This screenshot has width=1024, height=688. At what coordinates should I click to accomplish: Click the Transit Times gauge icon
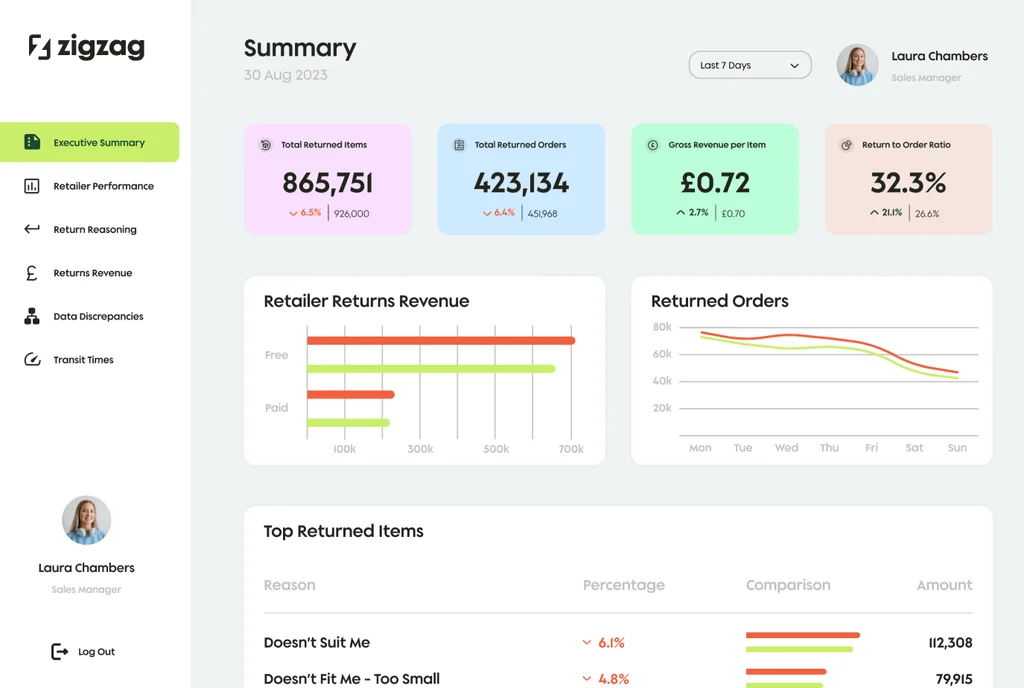32,360
